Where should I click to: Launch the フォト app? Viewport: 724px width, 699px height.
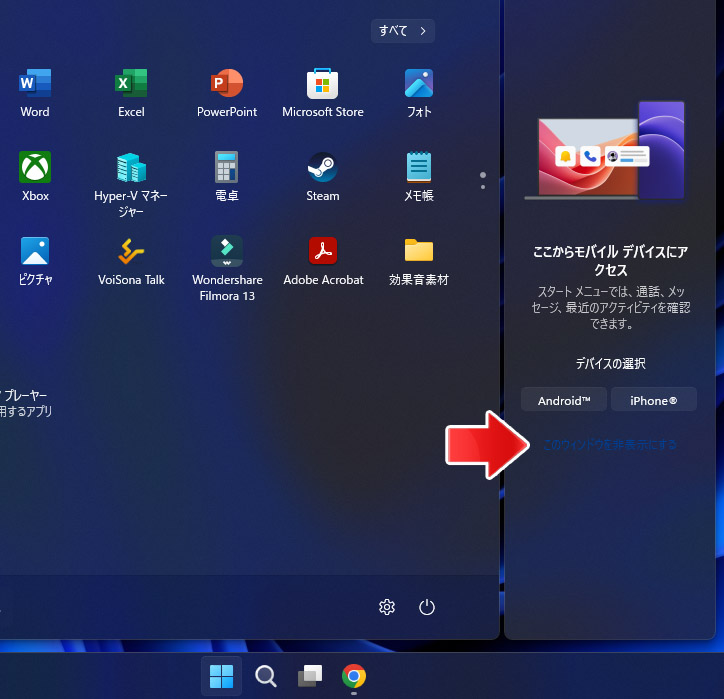(419, 93)
